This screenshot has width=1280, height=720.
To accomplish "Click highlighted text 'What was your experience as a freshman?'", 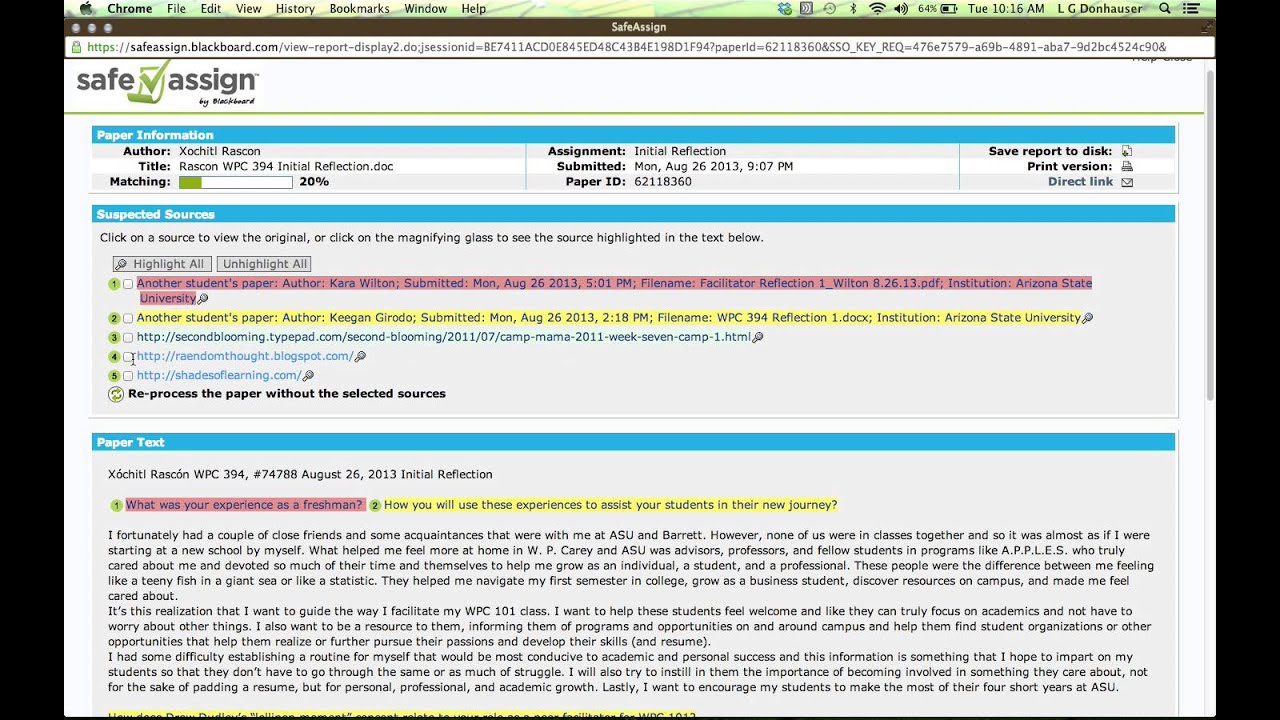I will (244, 505).
